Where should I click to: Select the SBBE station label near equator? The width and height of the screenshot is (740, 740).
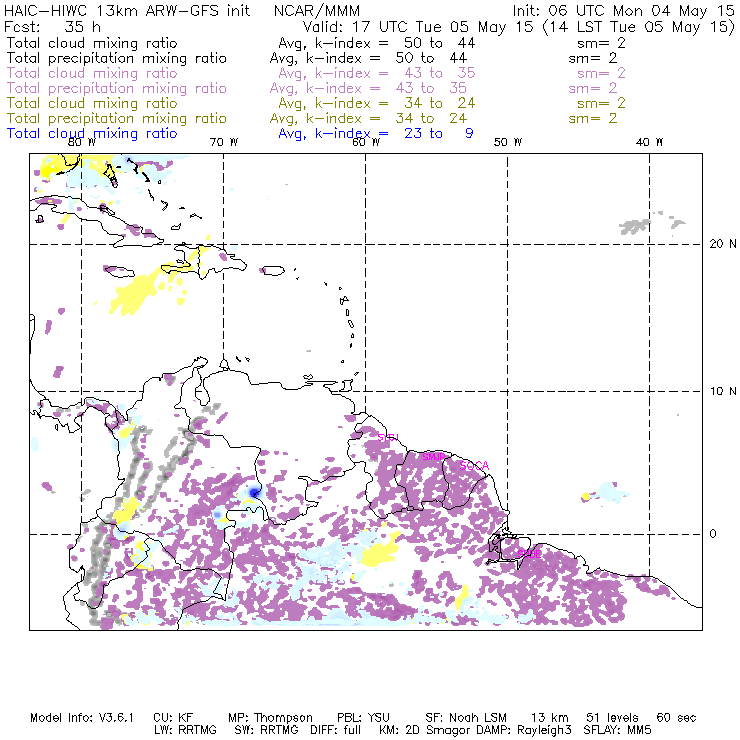(x=528, y=552)
